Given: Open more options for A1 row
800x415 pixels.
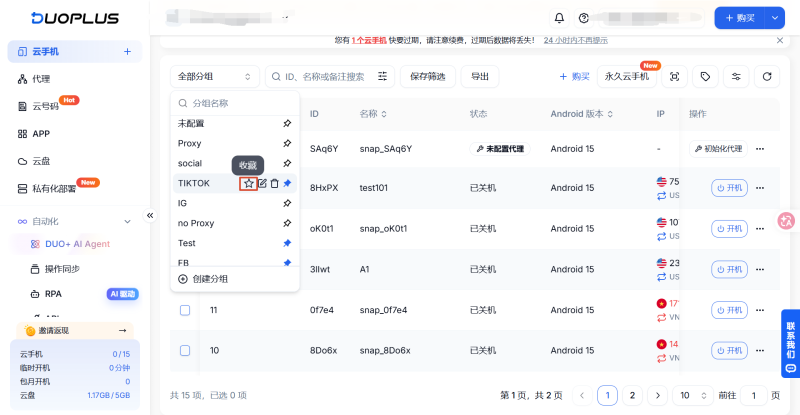Looking at the screenshot, I should point(760,270).
